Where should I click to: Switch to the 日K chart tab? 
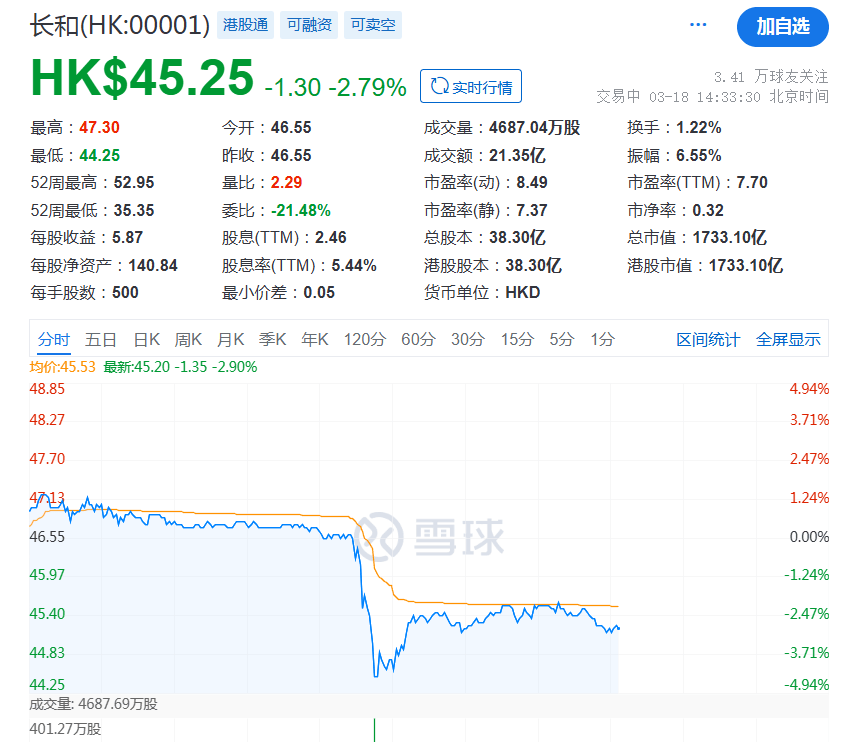click(x=147, y=339)
